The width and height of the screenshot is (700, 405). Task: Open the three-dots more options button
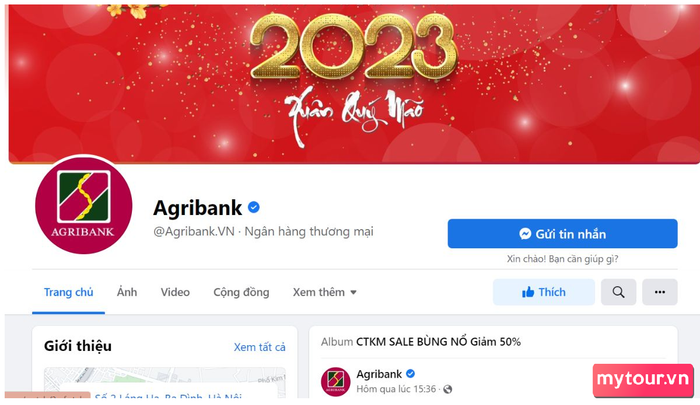(659, 292)
